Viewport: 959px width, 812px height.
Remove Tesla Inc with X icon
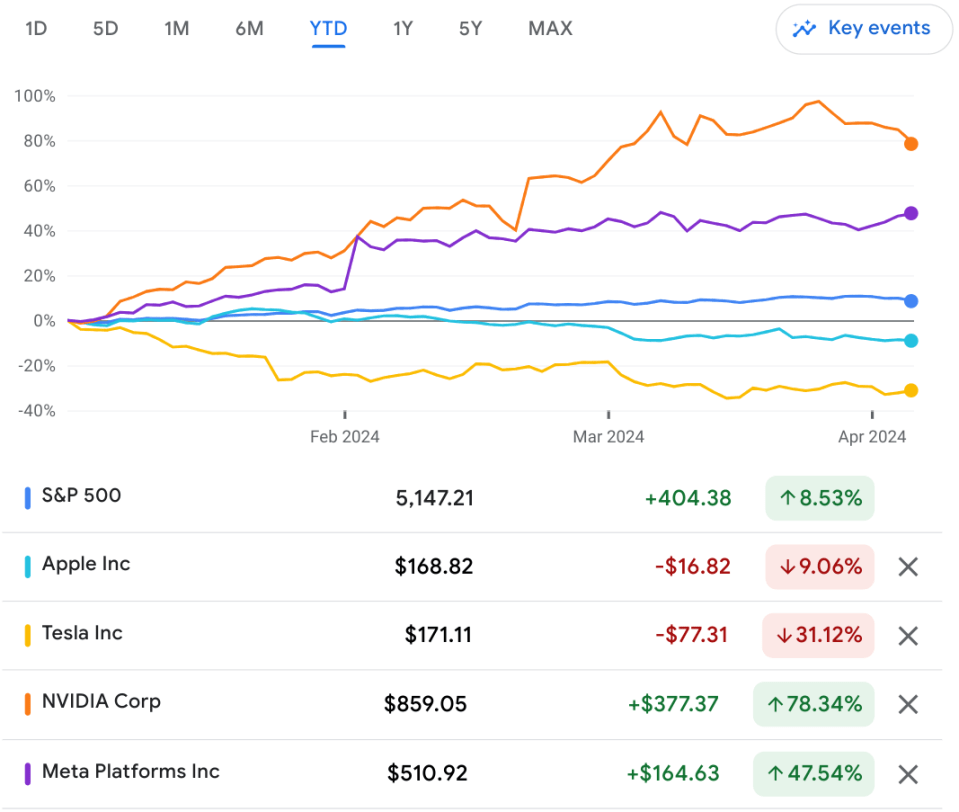(x=907, y=636)
